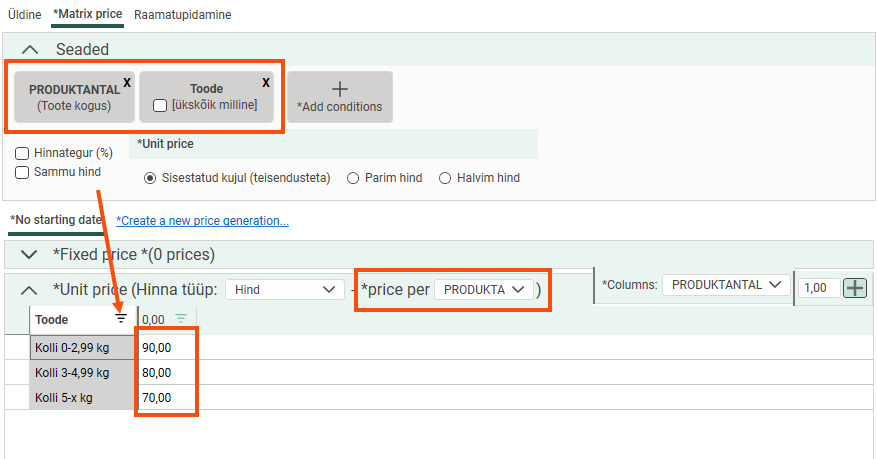Click Create a new price generation link
Image resolution: width=877 pixels, height=459 pixels.
[202, 220]
